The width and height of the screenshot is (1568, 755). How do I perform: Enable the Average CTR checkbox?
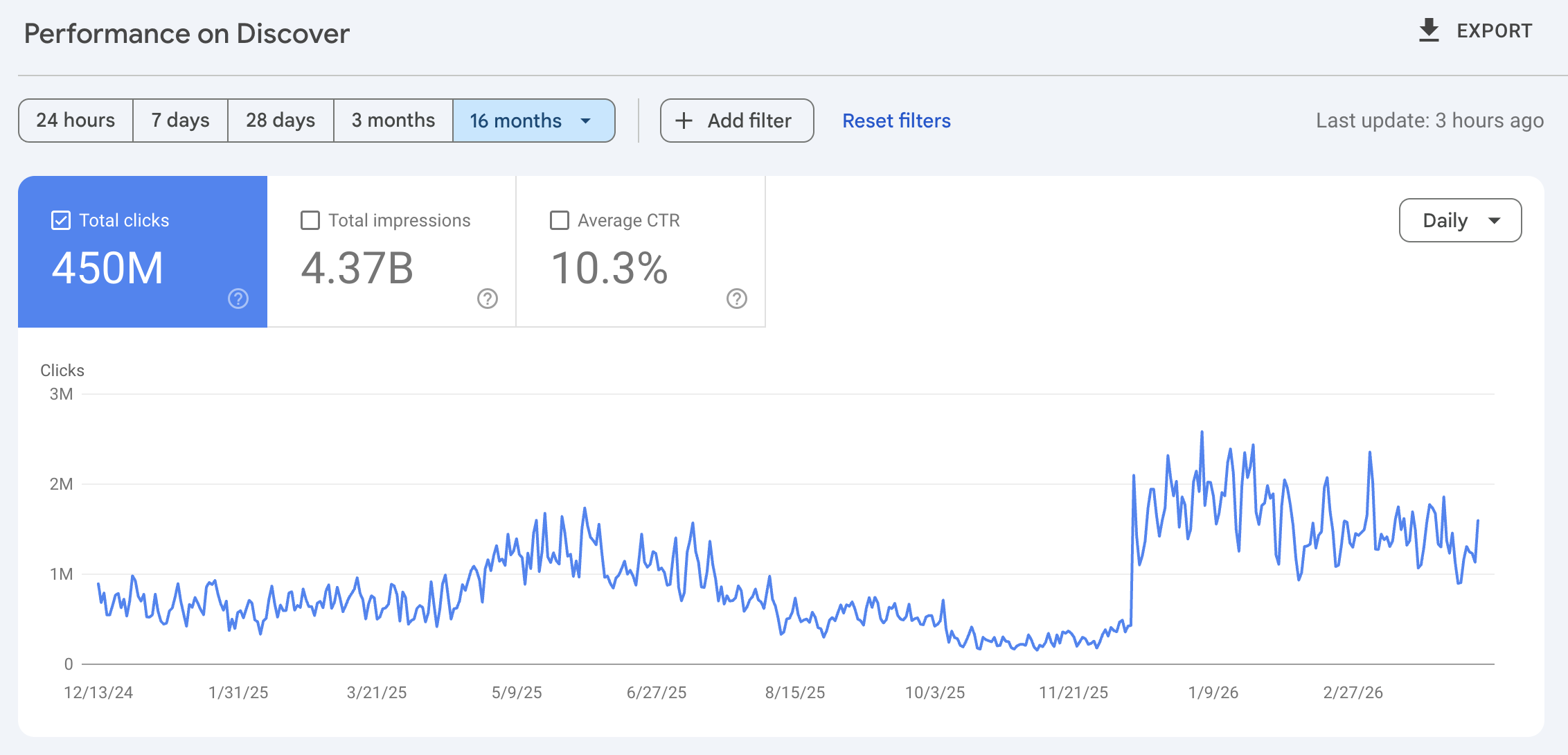559,220
